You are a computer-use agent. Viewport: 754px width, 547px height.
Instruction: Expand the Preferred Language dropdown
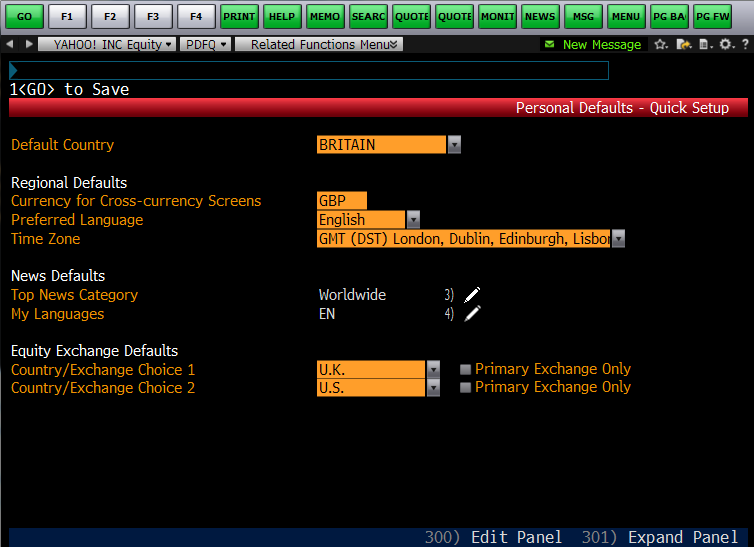(x=413, y=220)
